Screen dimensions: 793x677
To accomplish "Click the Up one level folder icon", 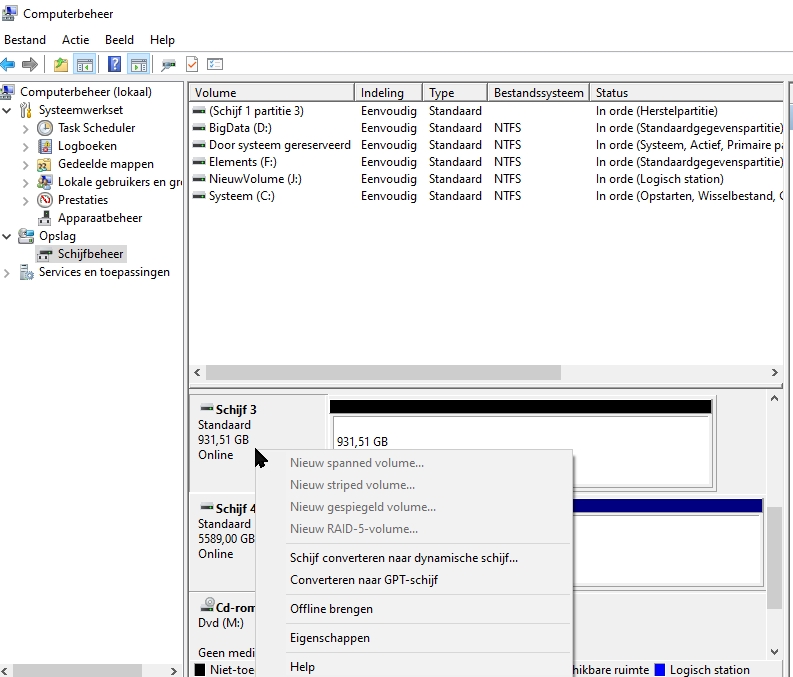I will click(x=62, y=65).
